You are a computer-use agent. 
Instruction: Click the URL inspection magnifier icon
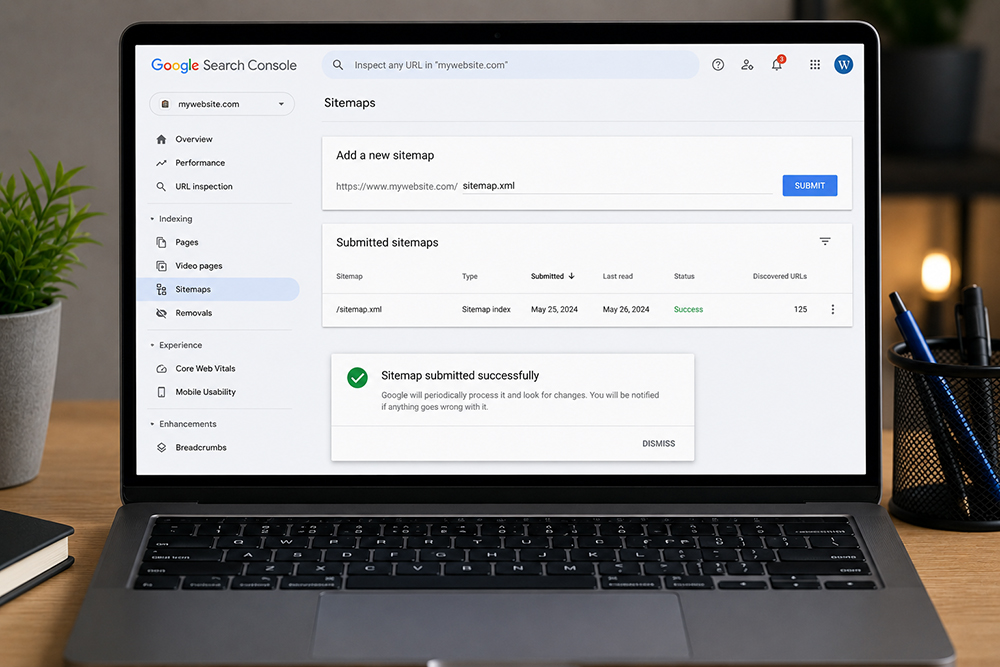click(161, 186)
